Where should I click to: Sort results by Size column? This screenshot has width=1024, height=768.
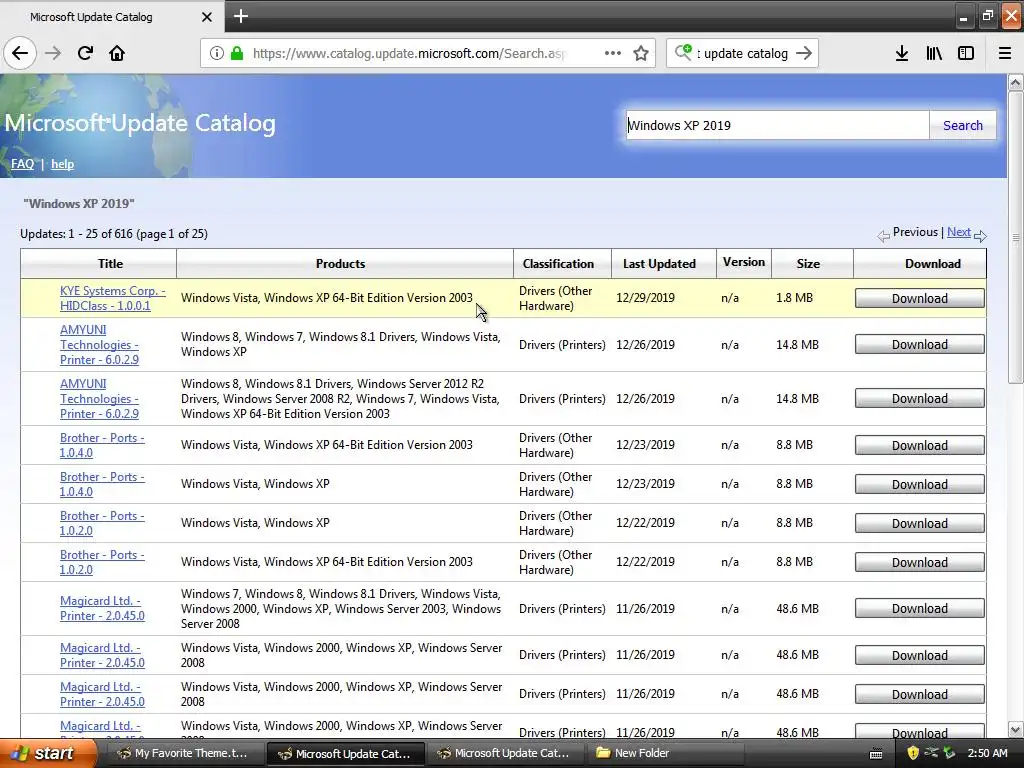click(808, 264)
